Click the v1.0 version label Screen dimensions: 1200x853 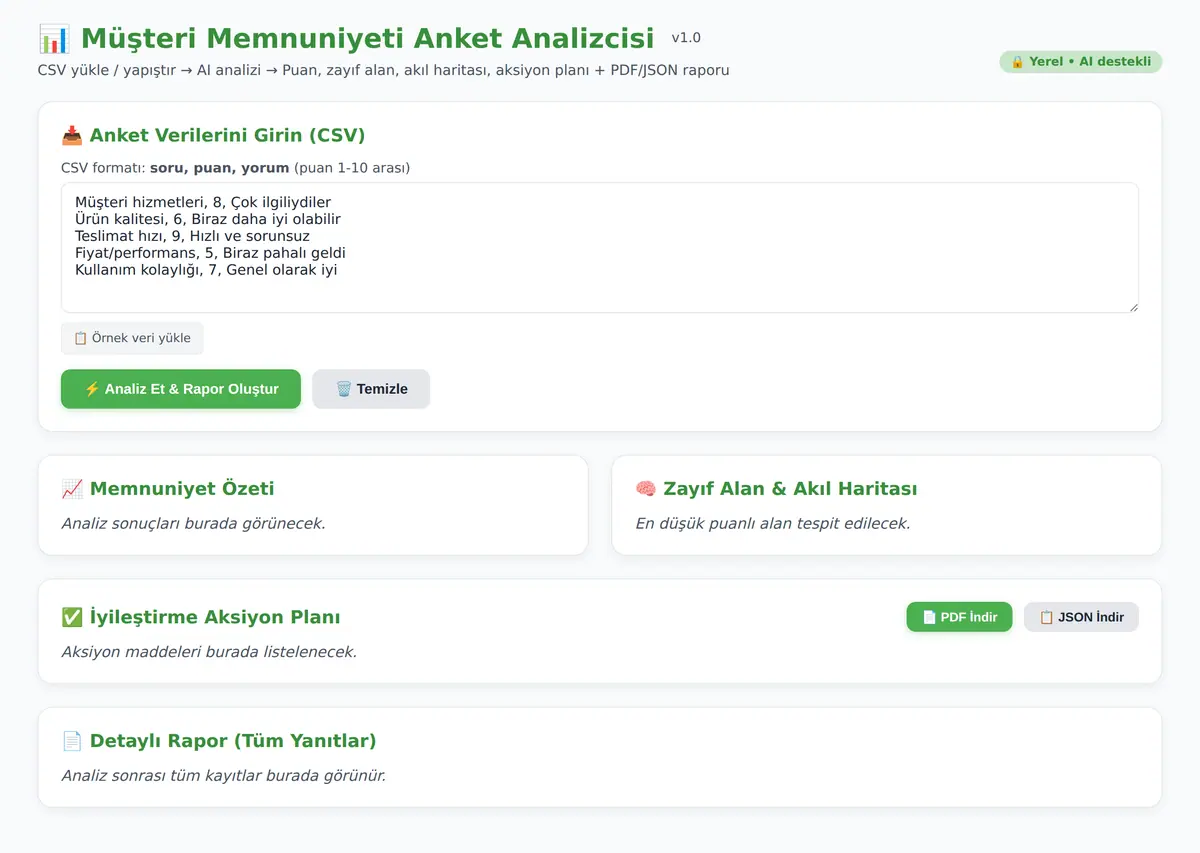click(686, 38)
